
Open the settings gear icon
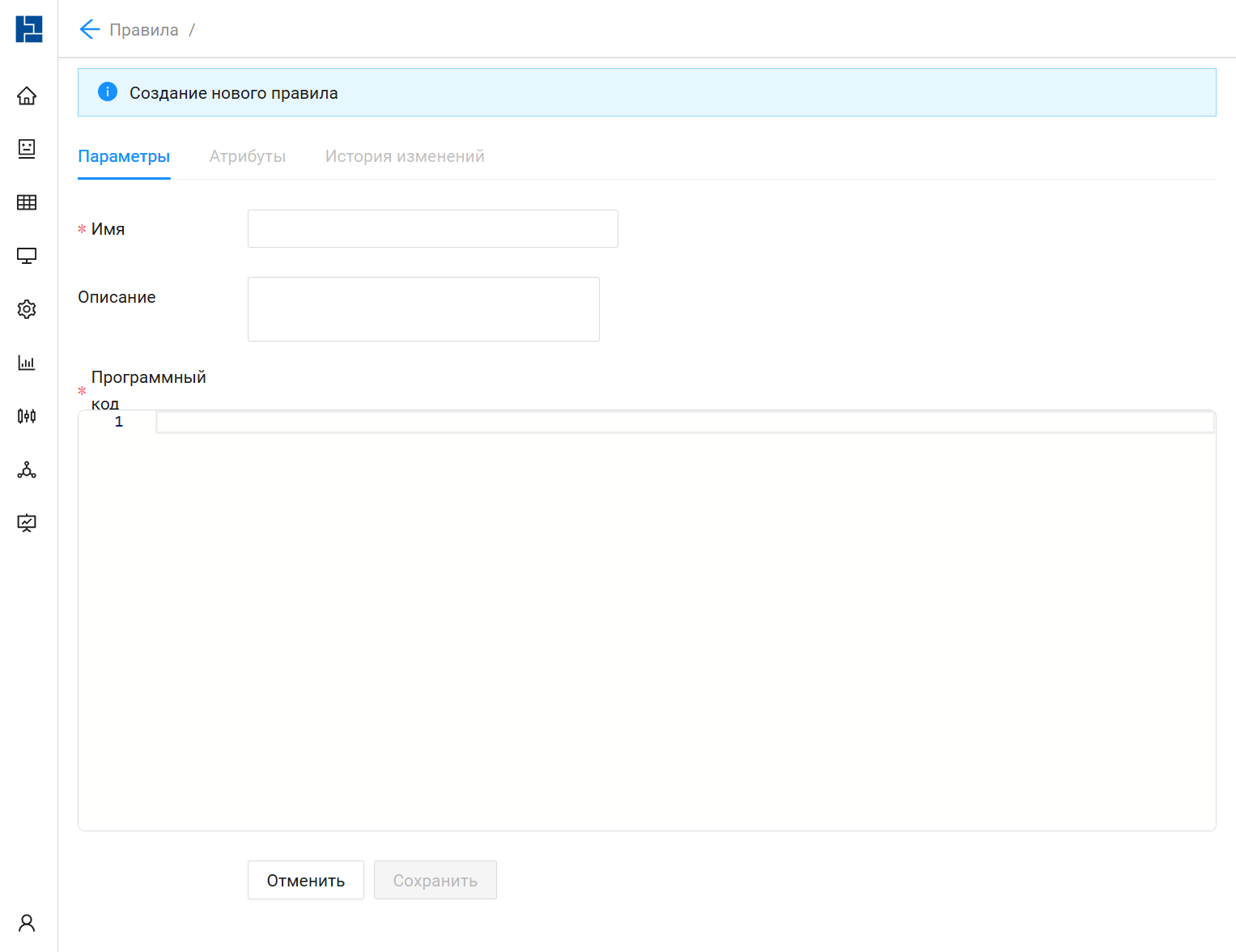[x=27, y=309]
